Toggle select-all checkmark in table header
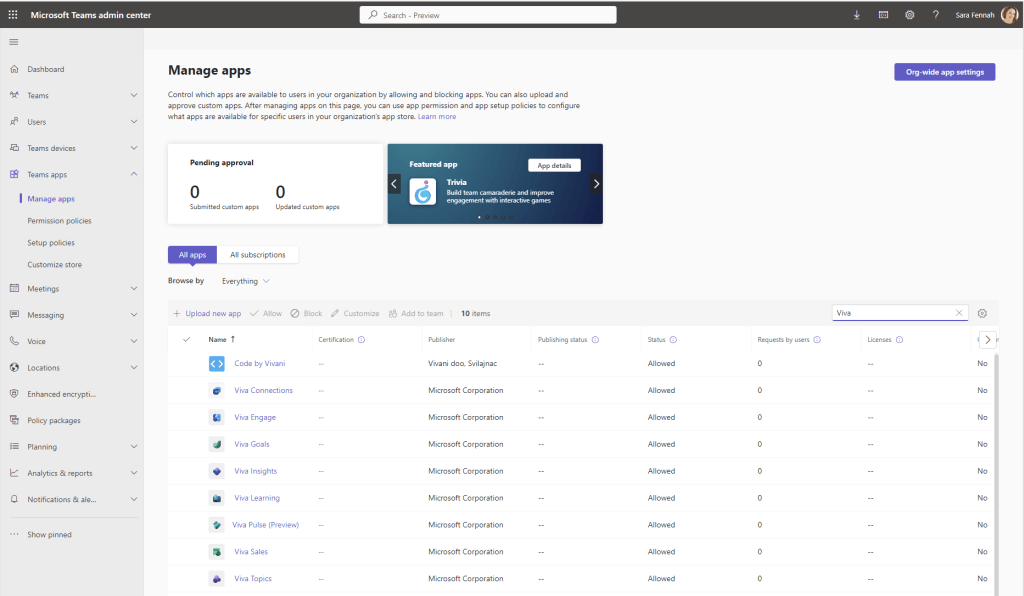 click(x=186, y=340)
